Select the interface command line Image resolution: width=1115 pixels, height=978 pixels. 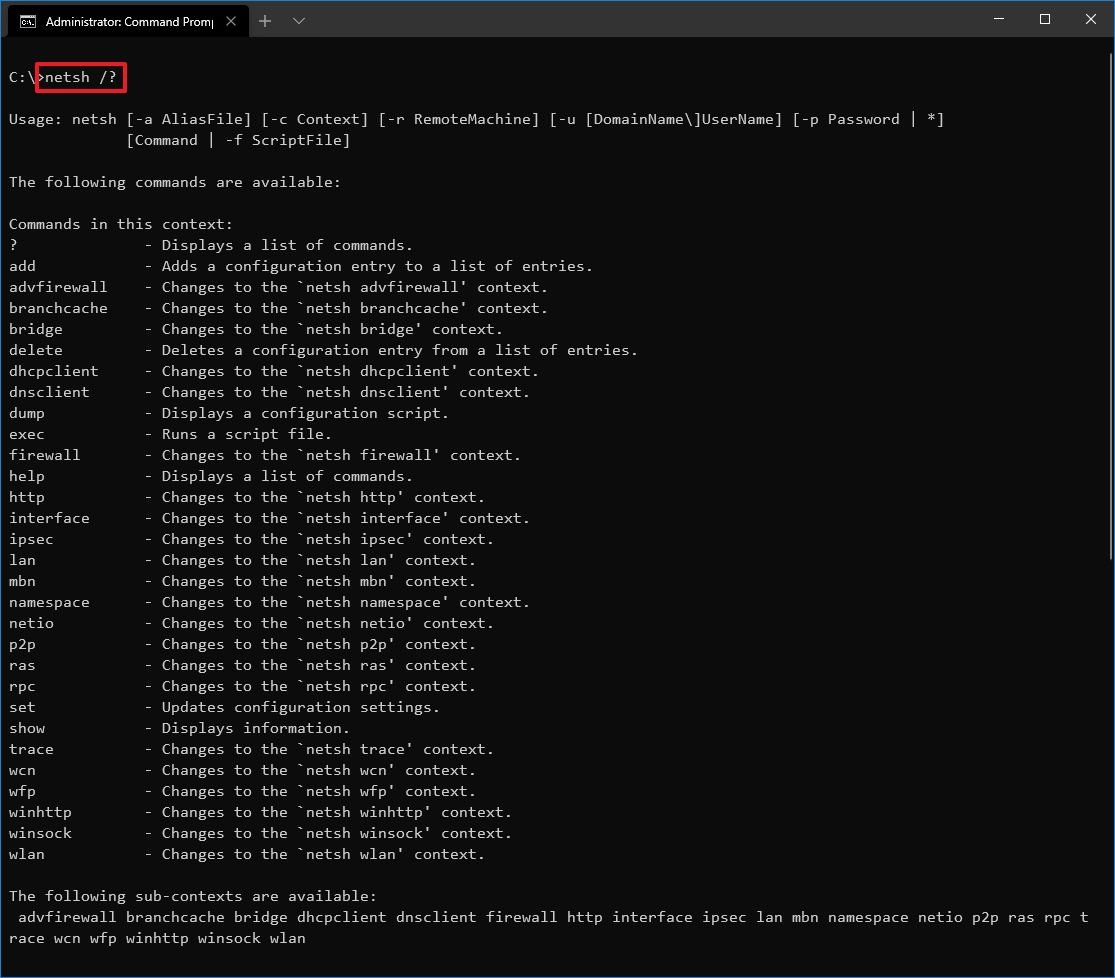tap(49, 517)
